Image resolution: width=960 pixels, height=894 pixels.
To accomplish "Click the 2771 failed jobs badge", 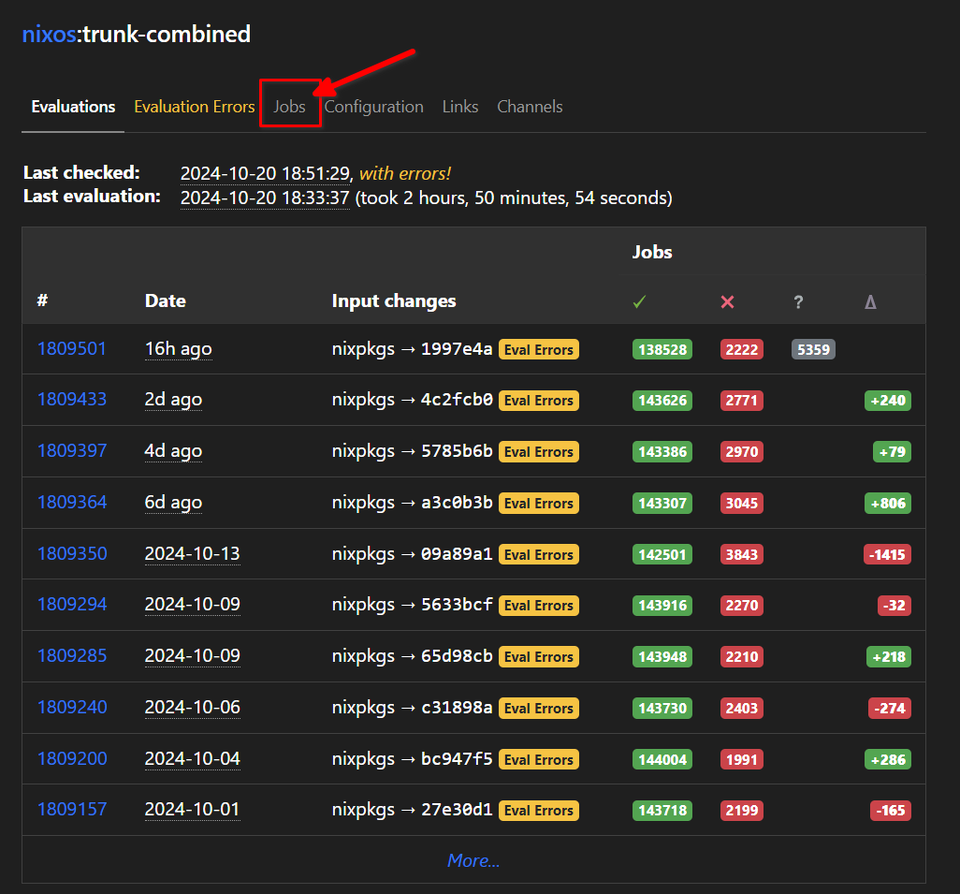I will click(741, 400).
